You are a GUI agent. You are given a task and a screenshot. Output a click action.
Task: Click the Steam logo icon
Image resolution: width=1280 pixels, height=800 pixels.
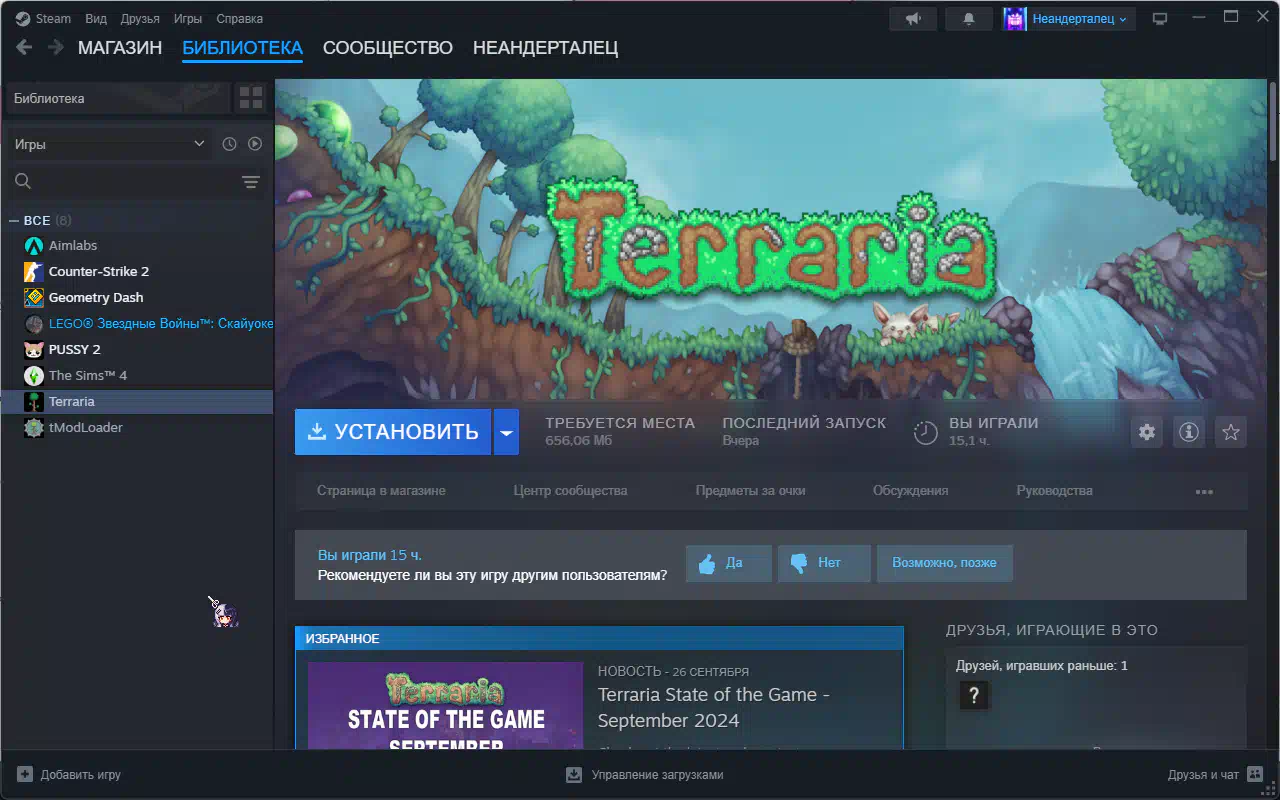22,19
